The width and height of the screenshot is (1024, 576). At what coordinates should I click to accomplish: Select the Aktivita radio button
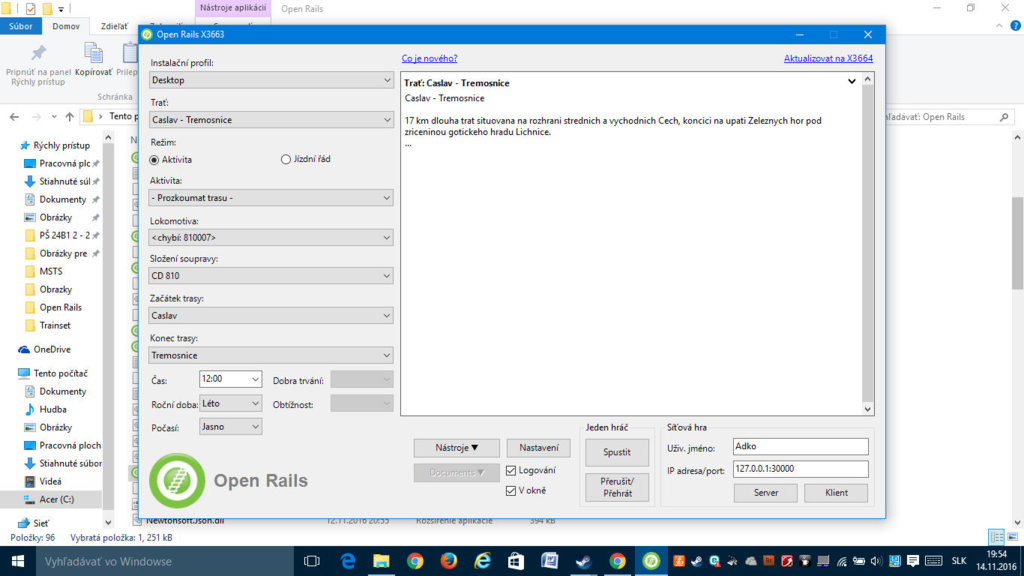pyautogui.click(x=155, y=159)
